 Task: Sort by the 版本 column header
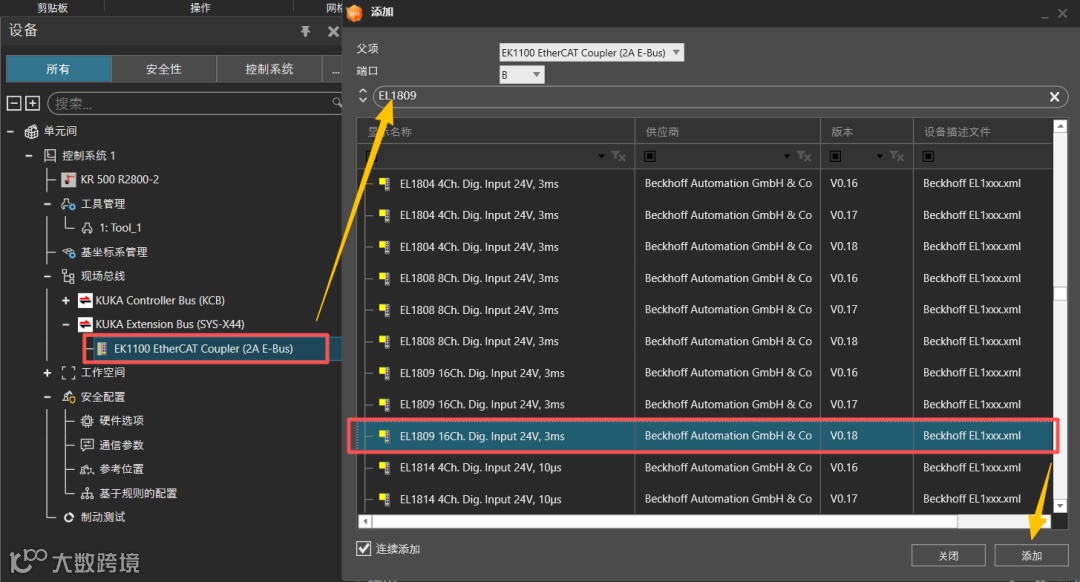point(866,131)
